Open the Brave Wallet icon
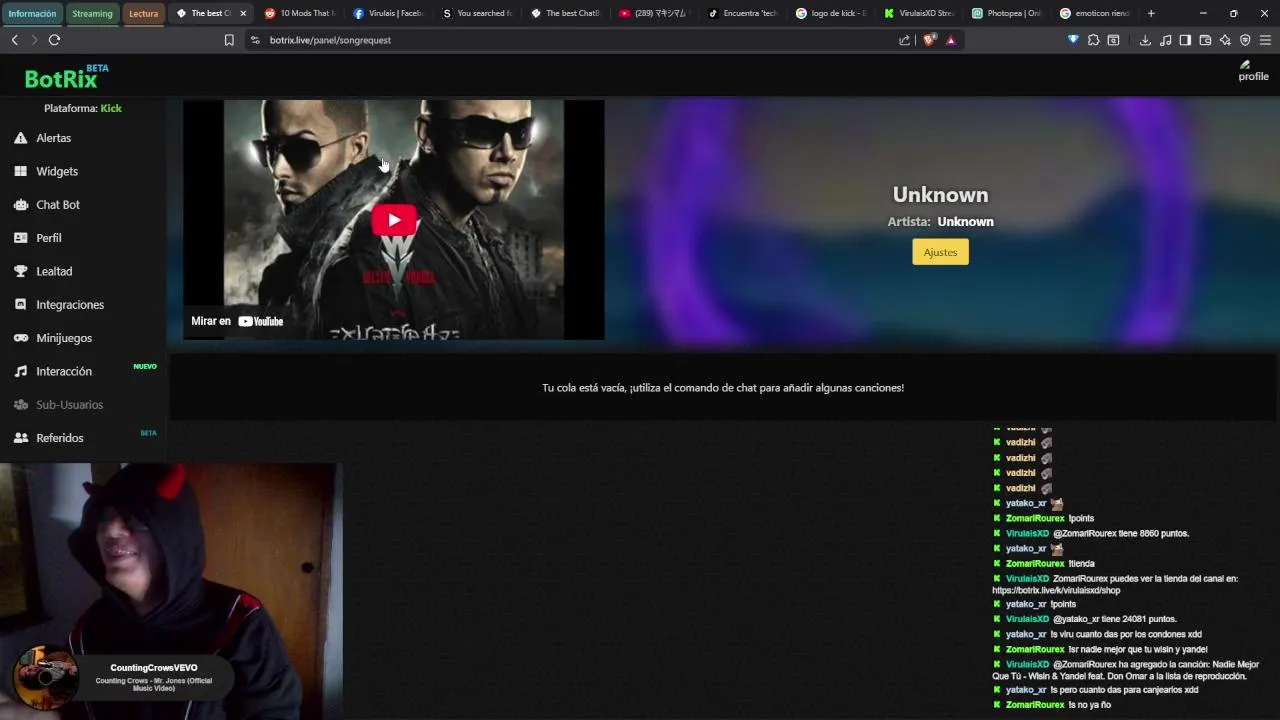This screenshot has height=720, width=1280. click(1205, 40)
